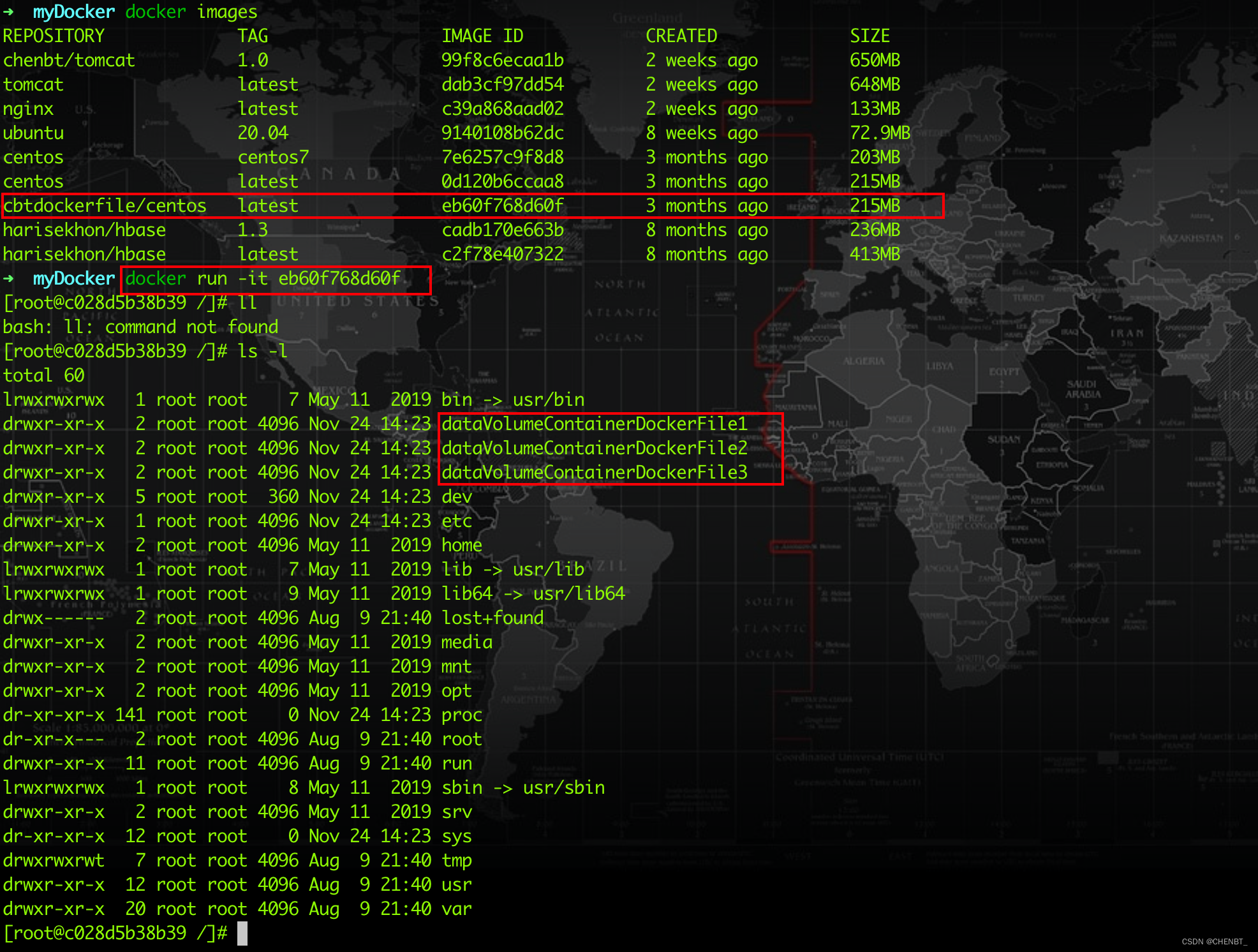Click the terminal cursor at the last prompt
1258x952 pixels.
tap(242, 933)
